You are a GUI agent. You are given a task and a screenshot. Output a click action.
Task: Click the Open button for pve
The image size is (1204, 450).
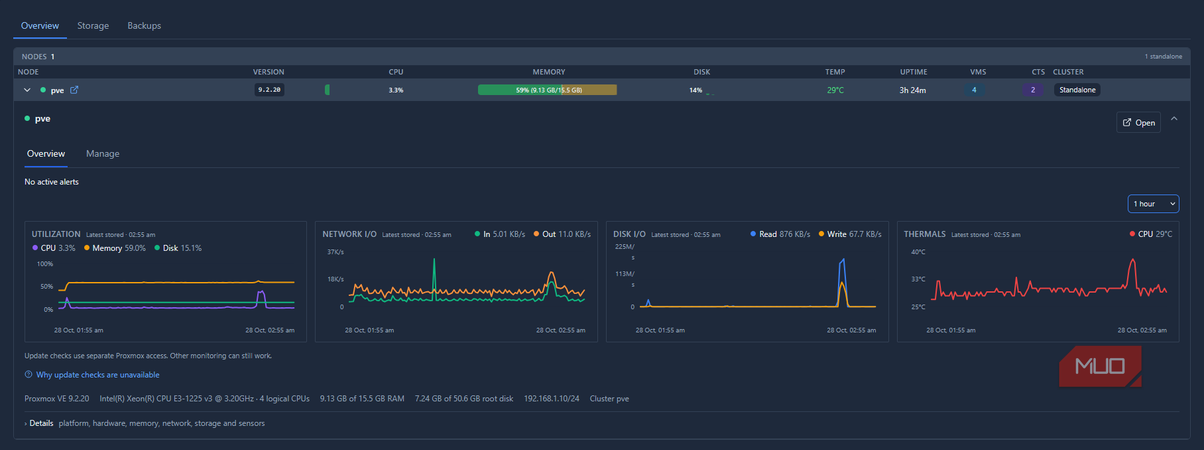tap(1139, 122)
